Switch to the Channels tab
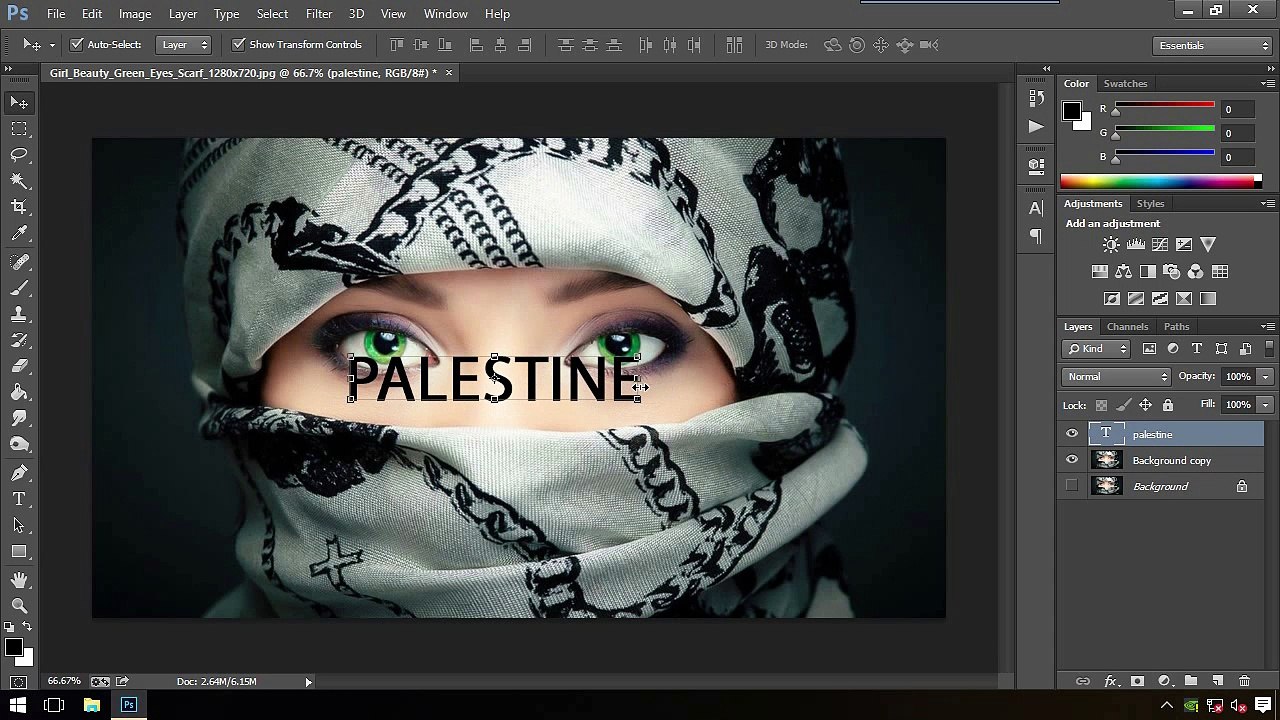The height and width of the screenshot is (720, 1280). pos(1127,327)
